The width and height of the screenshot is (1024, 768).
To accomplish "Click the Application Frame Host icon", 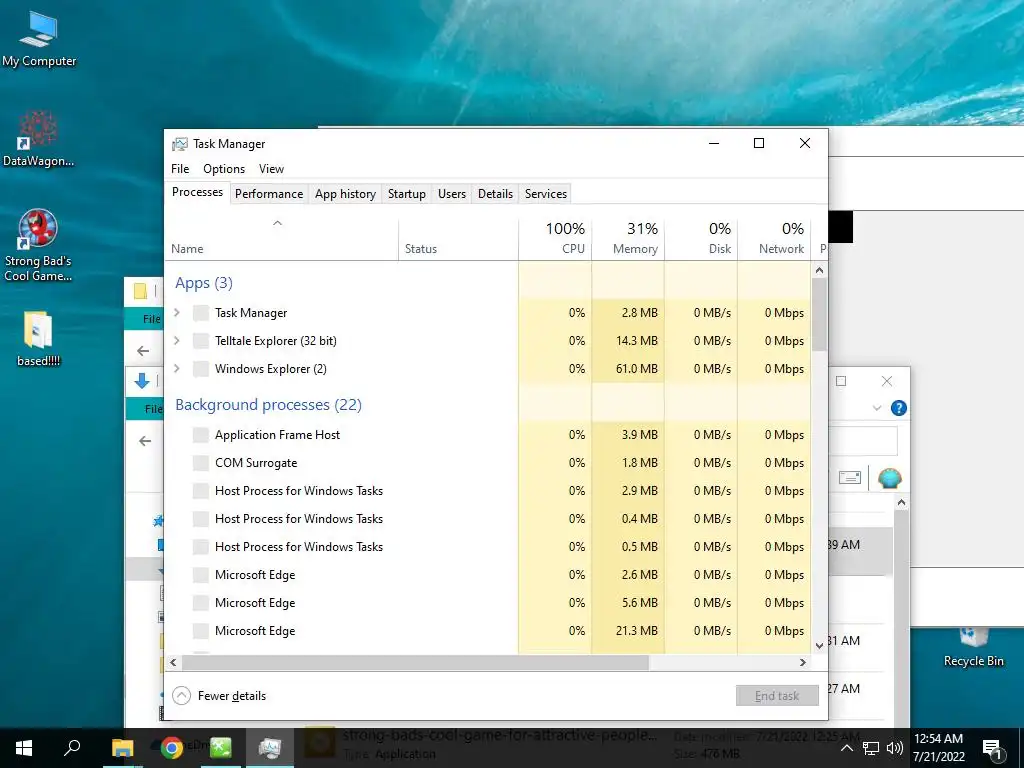I will [200, 435].
